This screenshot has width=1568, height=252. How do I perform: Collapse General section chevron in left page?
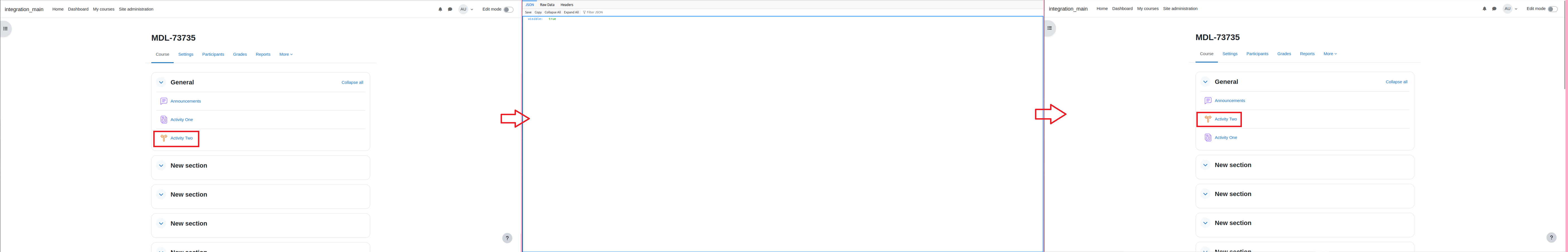161,82
